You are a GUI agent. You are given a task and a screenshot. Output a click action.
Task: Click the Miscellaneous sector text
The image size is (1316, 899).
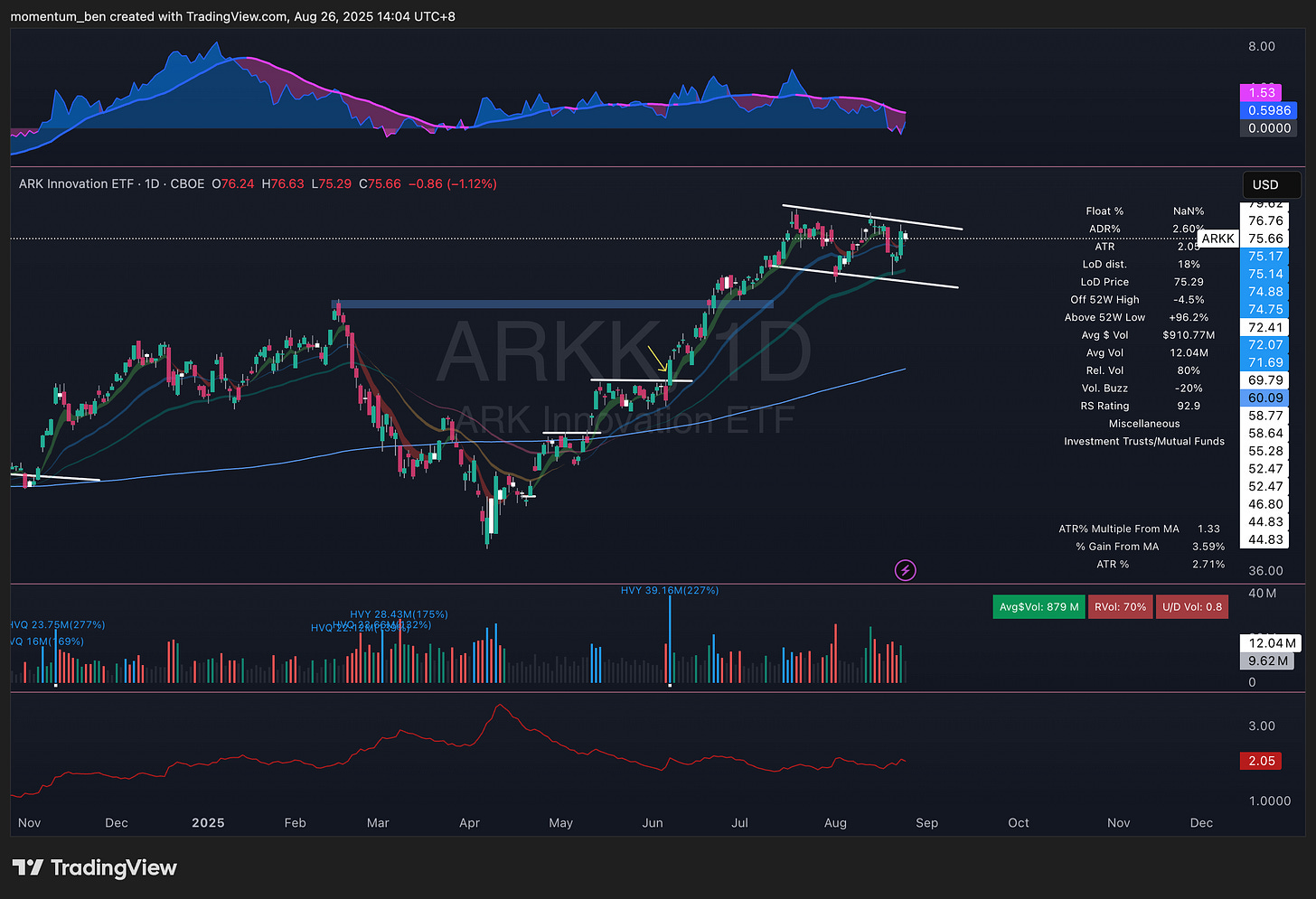pos(1144,424)
